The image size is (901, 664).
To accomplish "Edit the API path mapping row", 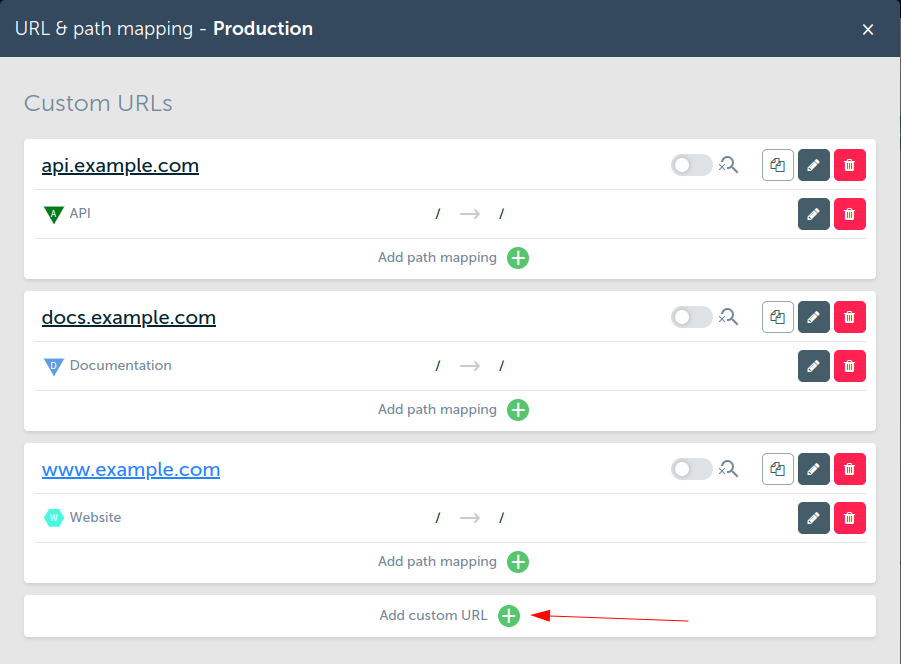I will tap(814, 214).
